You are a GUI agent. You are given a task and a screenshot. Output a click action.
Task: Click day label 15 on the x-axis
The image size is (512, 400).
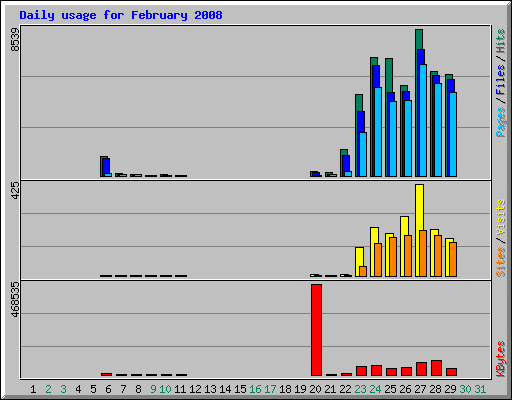(x=240, y=389)
